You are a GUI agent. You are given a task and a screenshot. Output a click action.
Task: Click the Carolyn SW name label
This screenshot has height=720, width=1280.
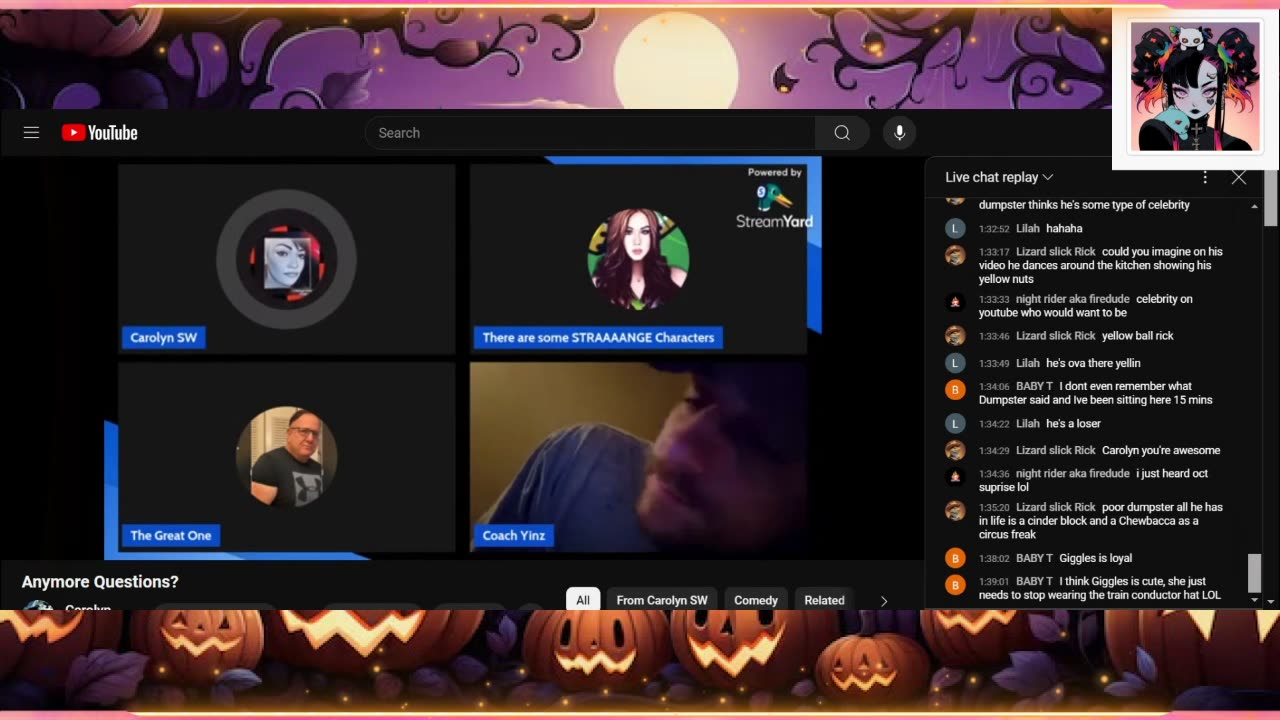coord(164,338)
